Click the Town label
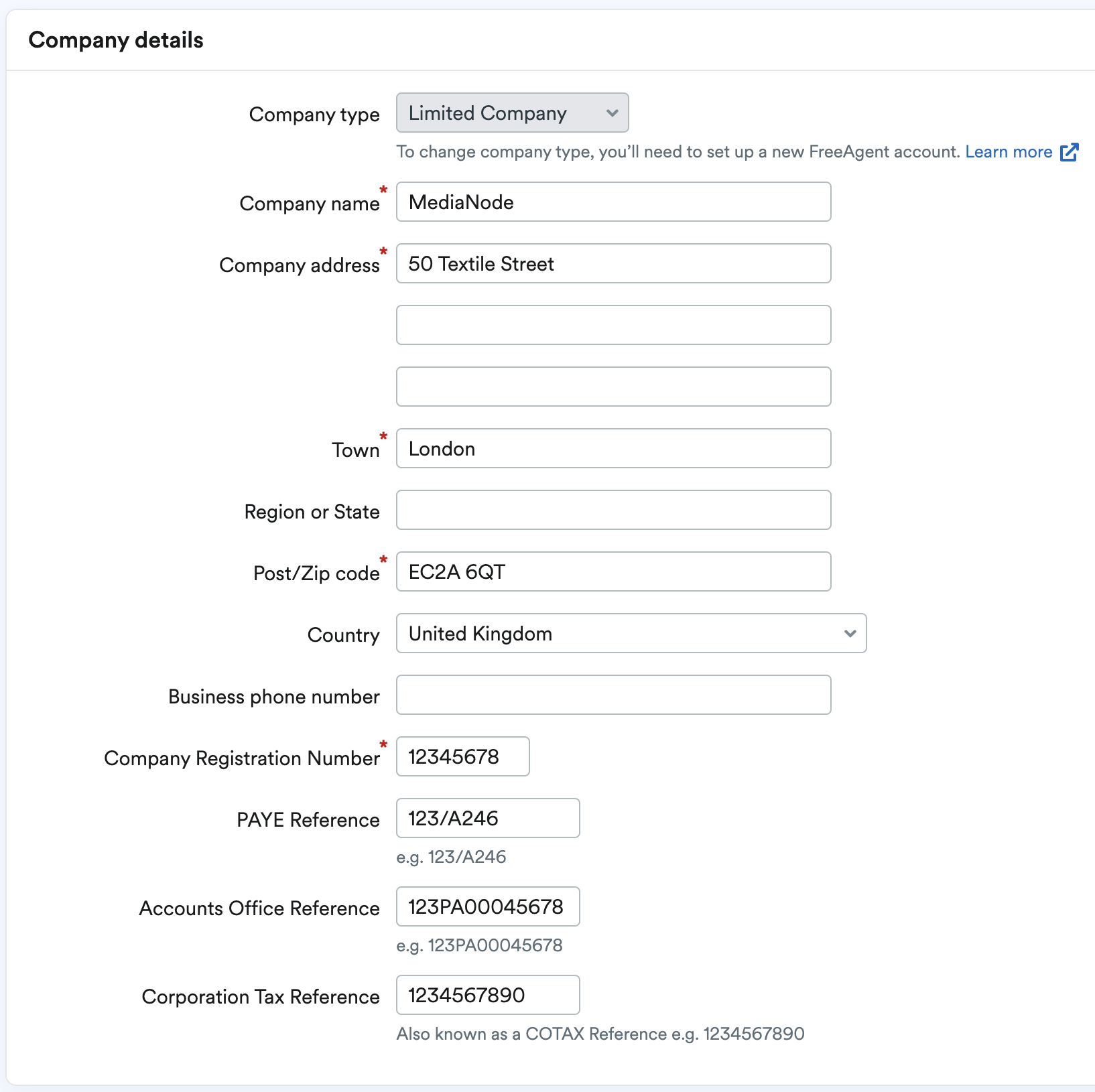 click(x=356, y=450)
